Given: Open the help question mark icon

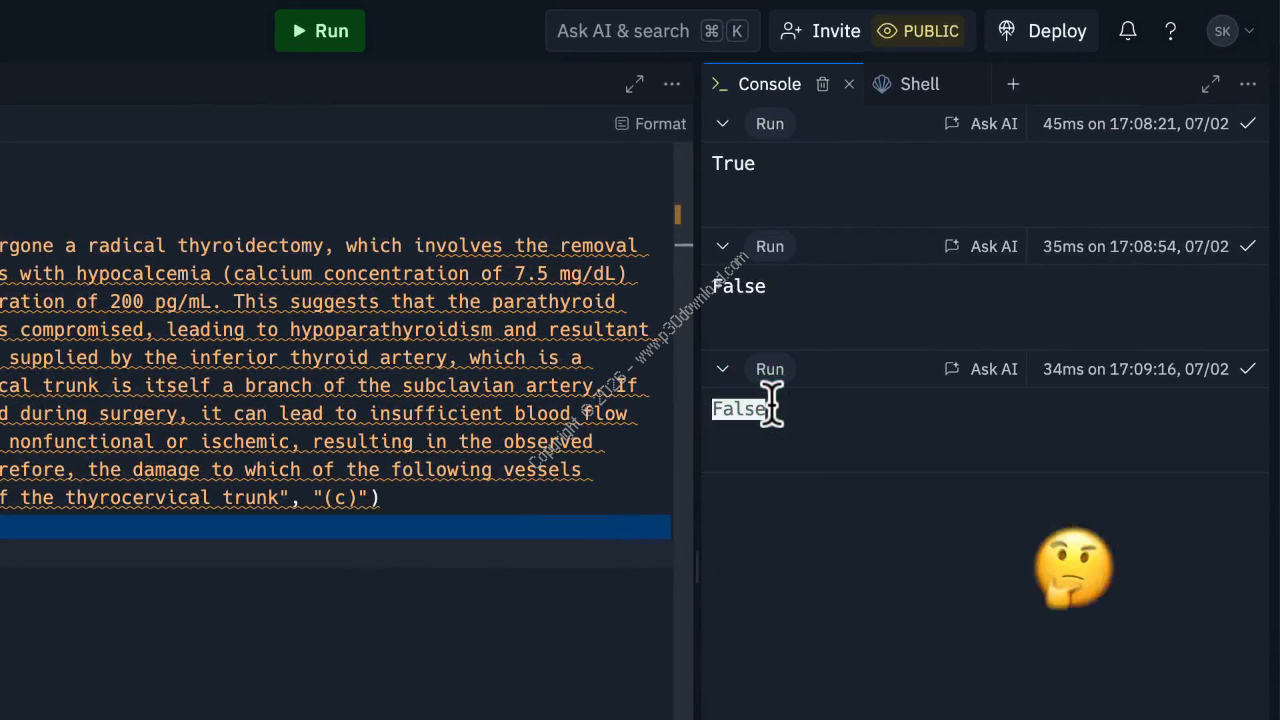Looking at the screenshot, I should click(x=1170, y=31).
